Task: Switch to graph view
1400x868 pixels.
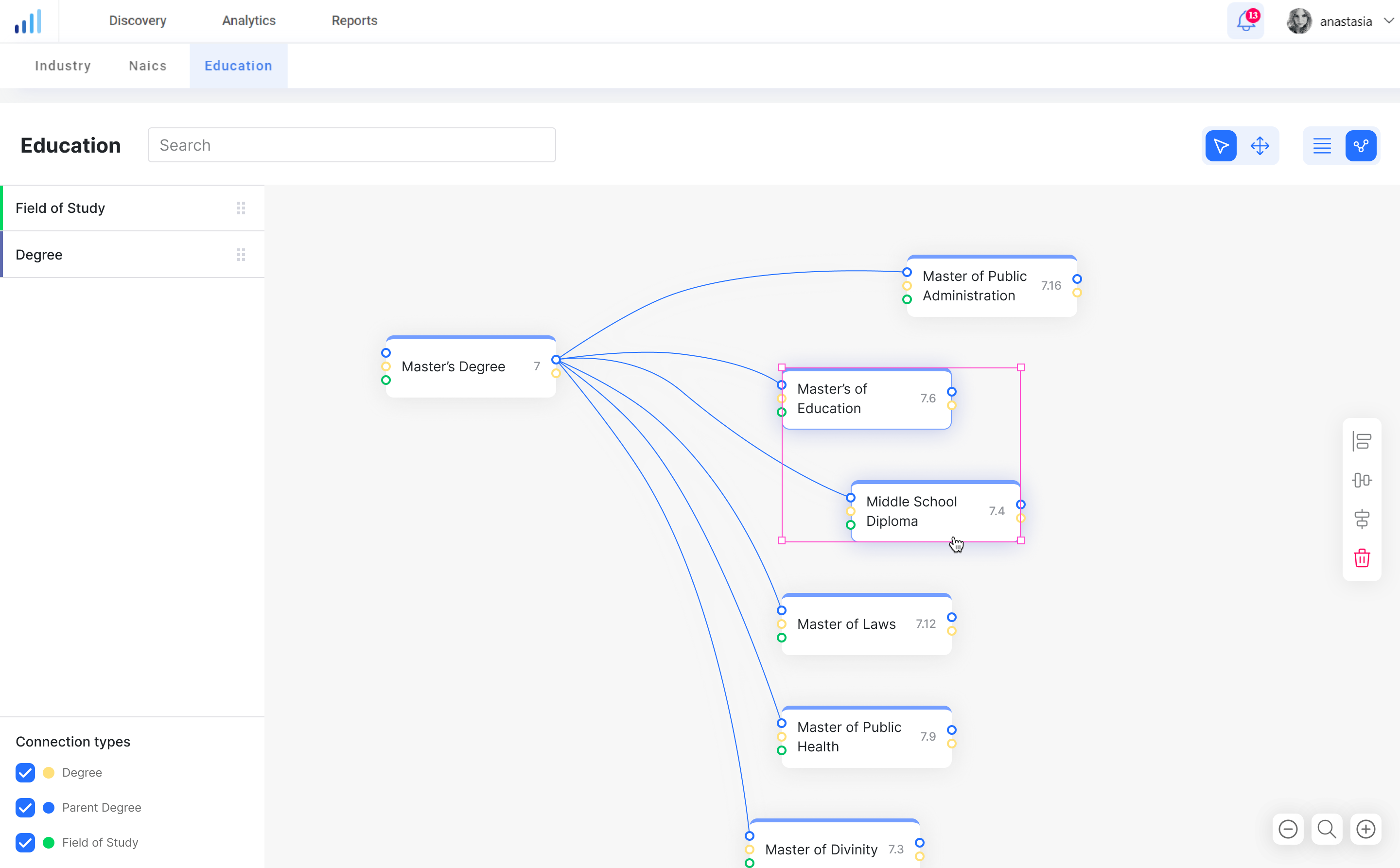Action: click(x=1361, y=146)
